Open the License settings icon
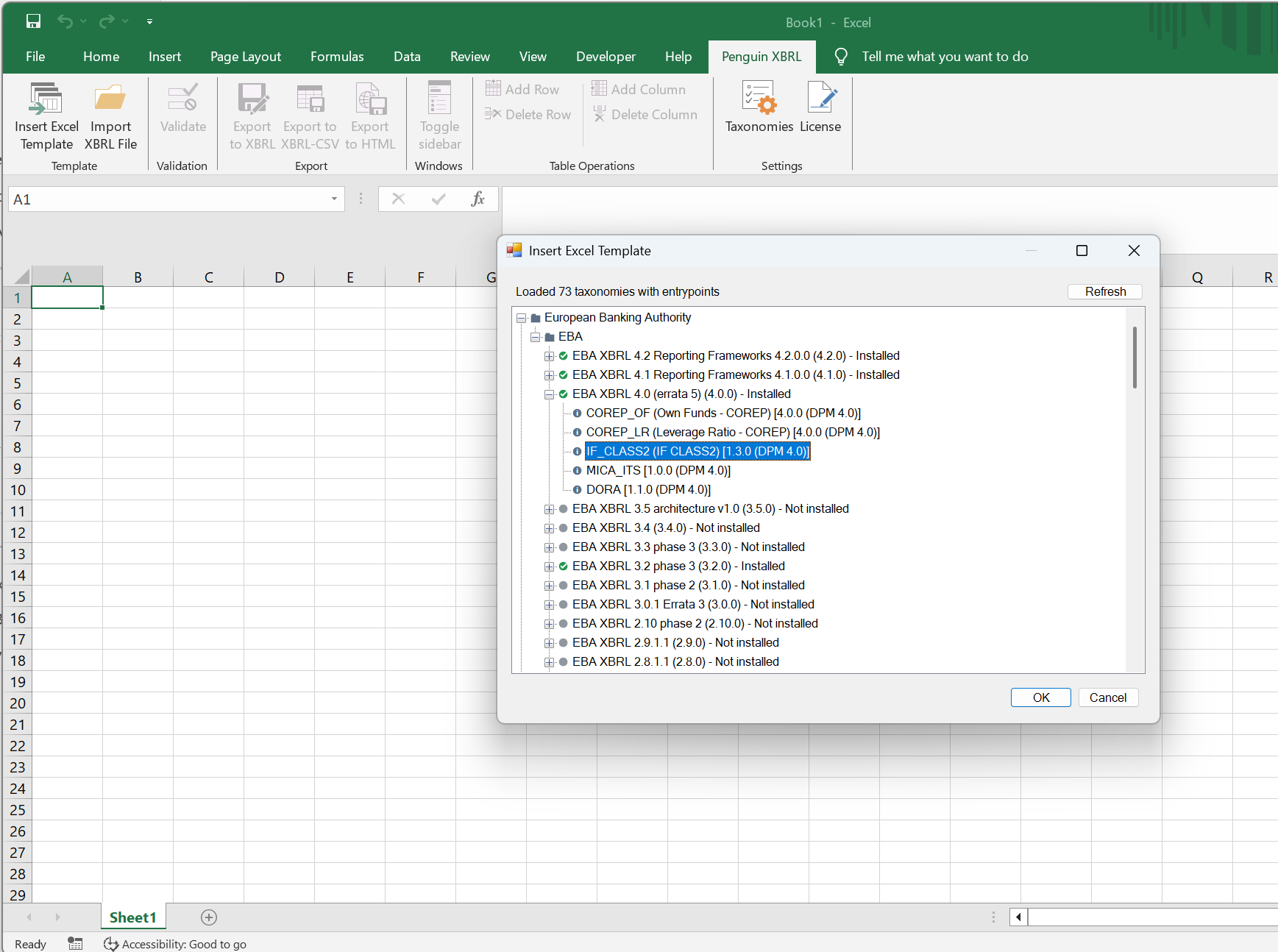 [820, 98]
